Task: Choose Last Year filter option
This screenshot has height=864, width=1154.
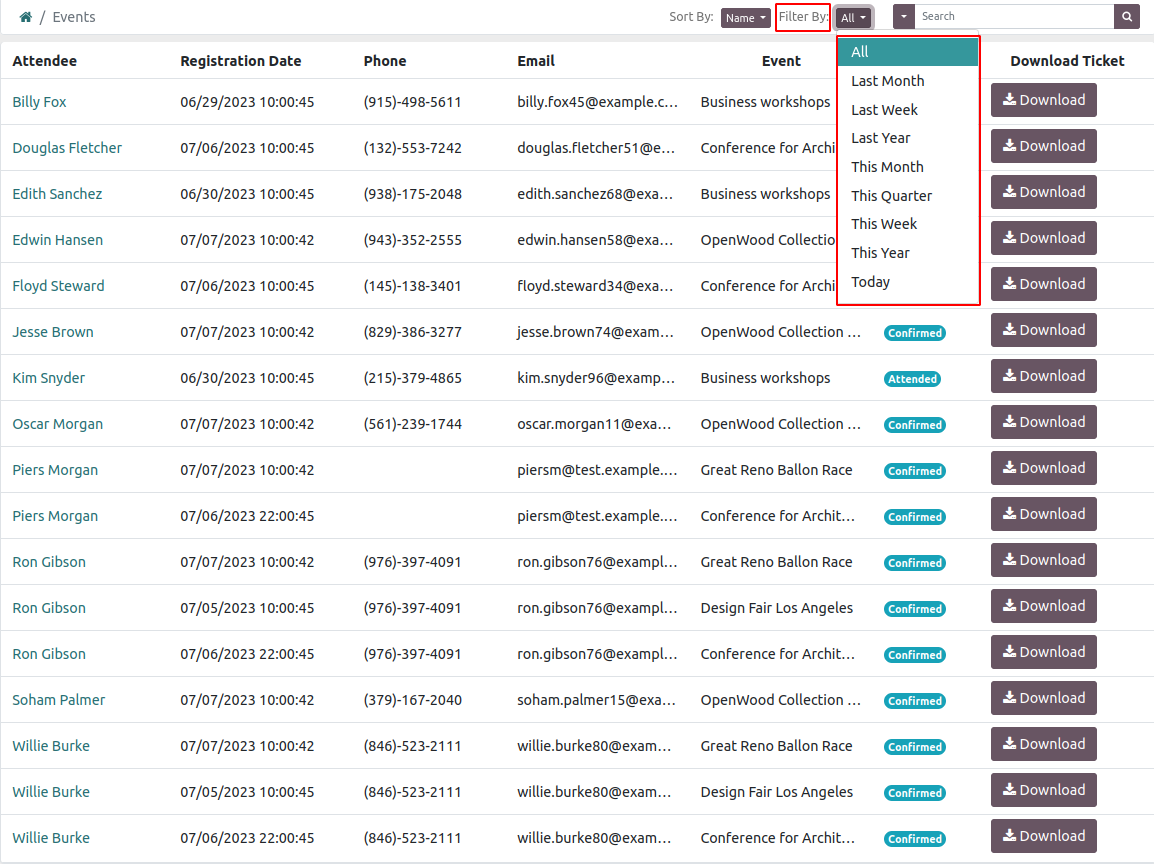Action: tap(908, 138)
